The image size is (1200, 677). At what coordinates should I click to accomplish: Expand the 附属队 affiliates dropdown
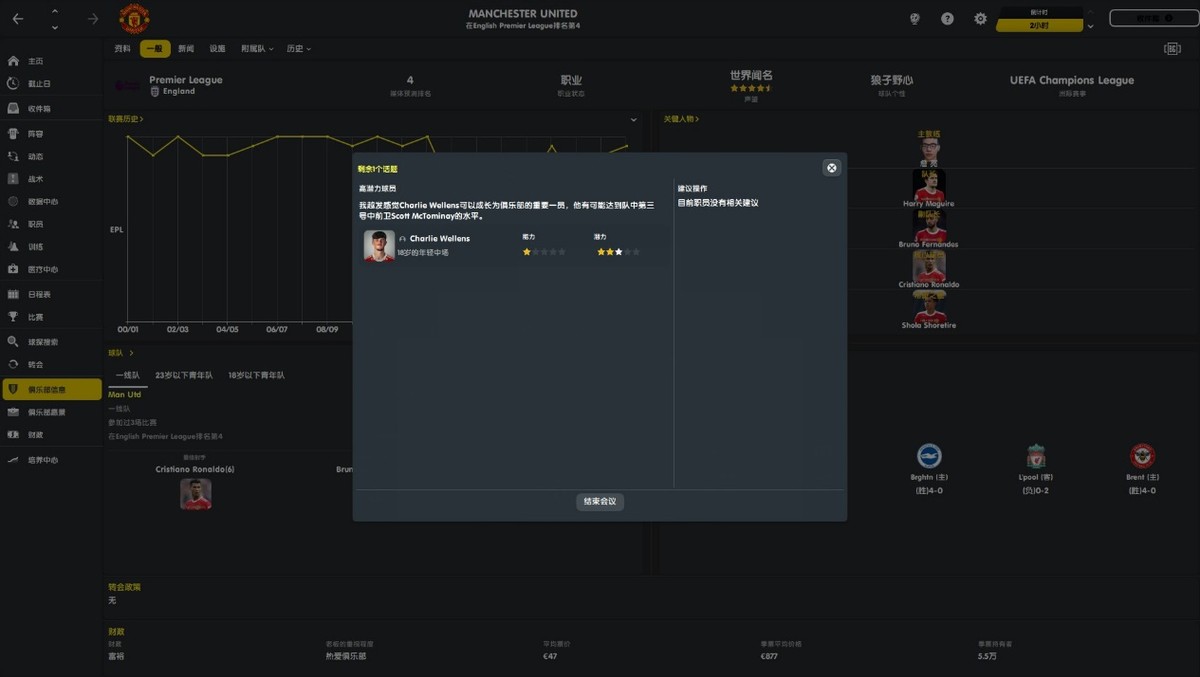click(256, 48)
